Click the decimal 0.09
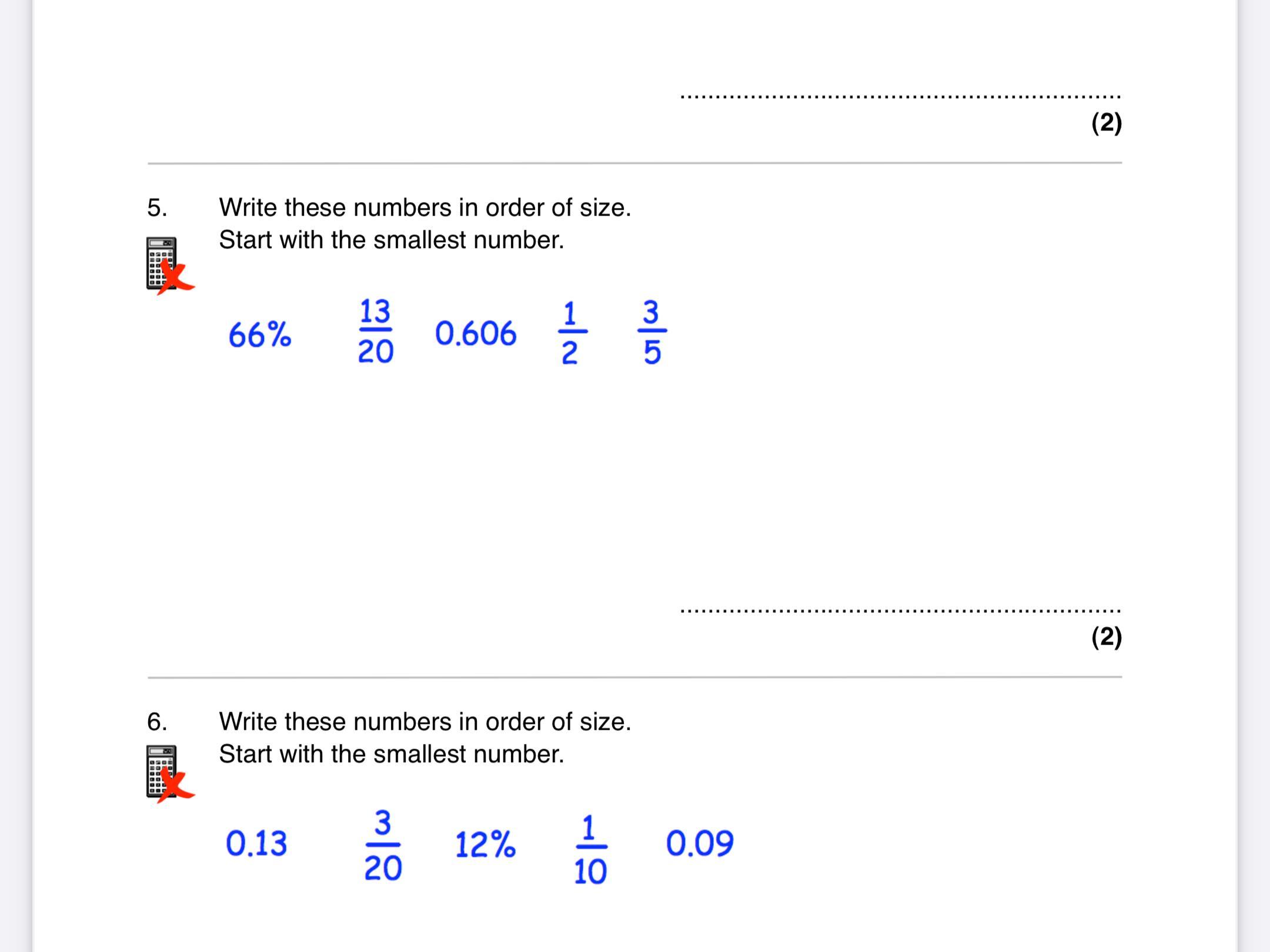This screenshot has height=952, width=1270. point(700,843)
